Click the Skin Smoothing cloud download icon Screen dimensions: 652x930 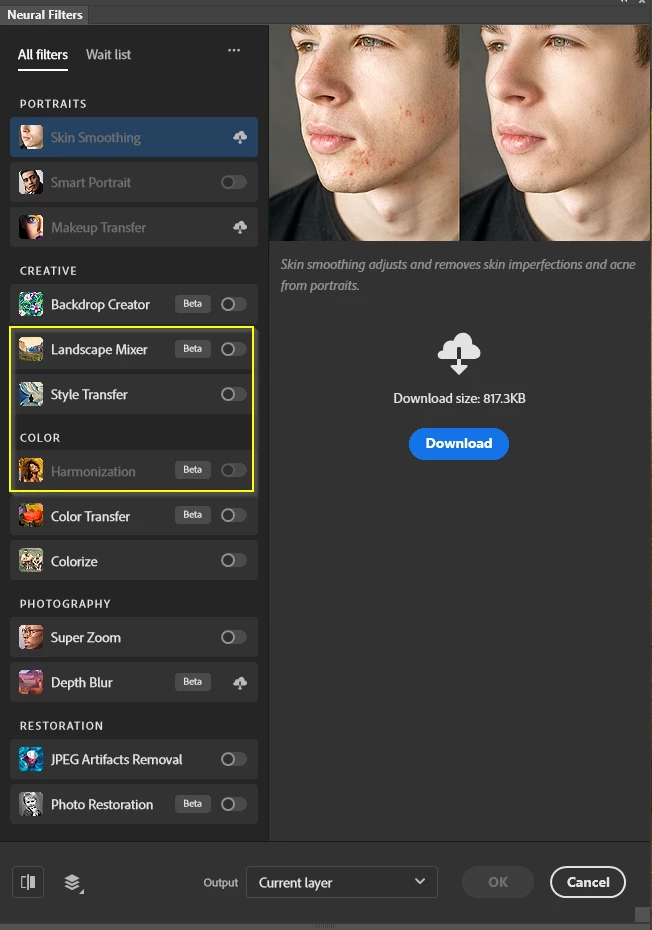pos(240,138)
